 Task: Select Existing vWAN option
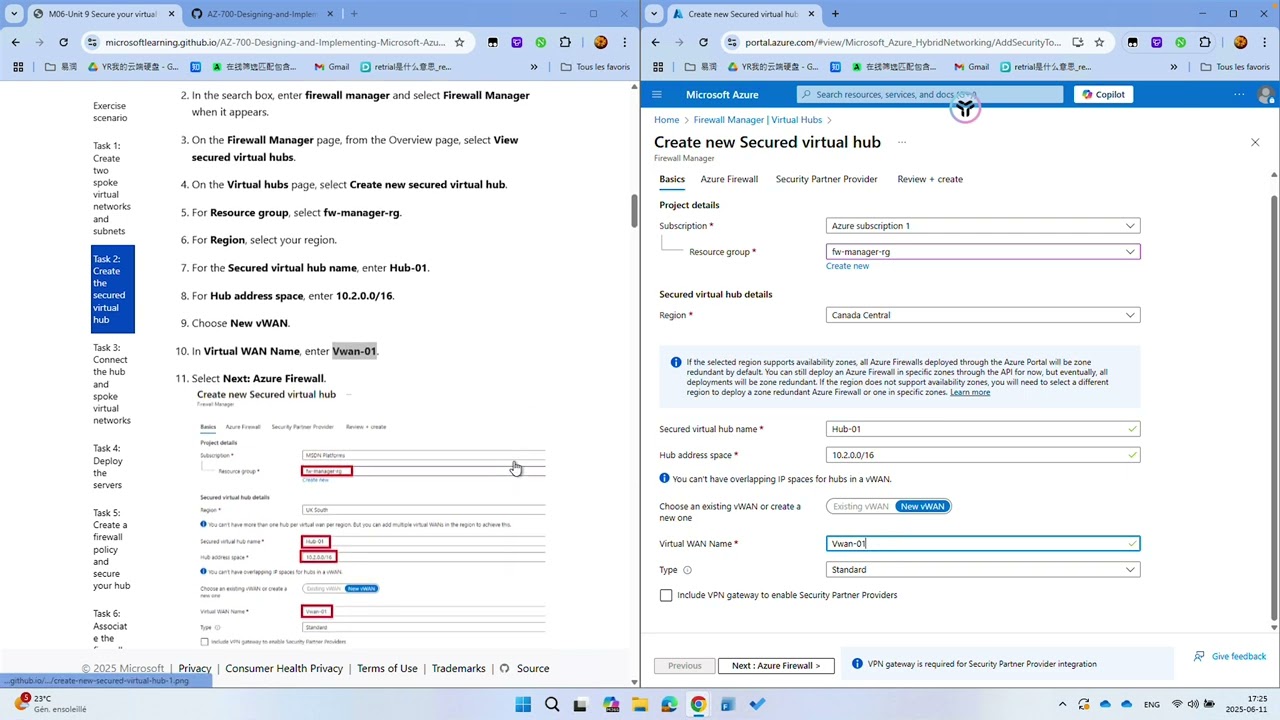pyautogui.click(x=861, y=506)
